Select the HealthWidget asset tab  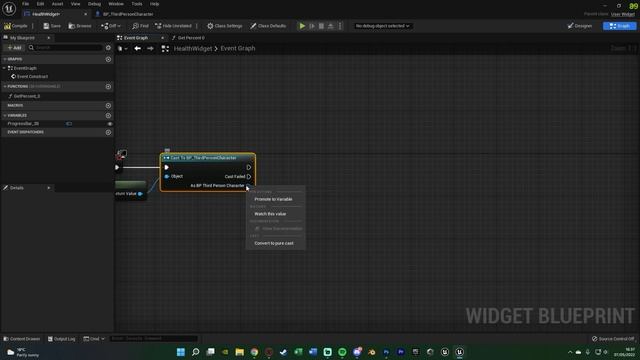pyautogui.click(x=46, y=14)
